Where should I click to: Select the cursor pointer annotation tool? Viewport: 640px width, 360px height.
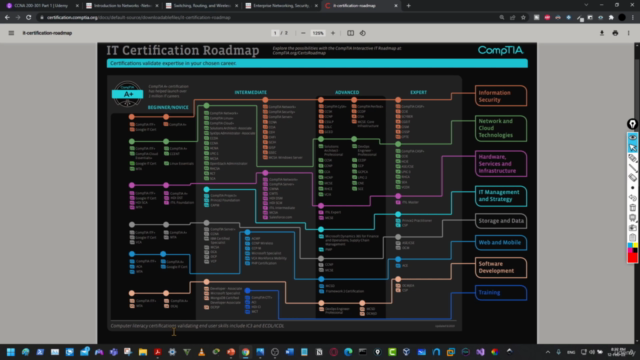click(x=632, y=147)
